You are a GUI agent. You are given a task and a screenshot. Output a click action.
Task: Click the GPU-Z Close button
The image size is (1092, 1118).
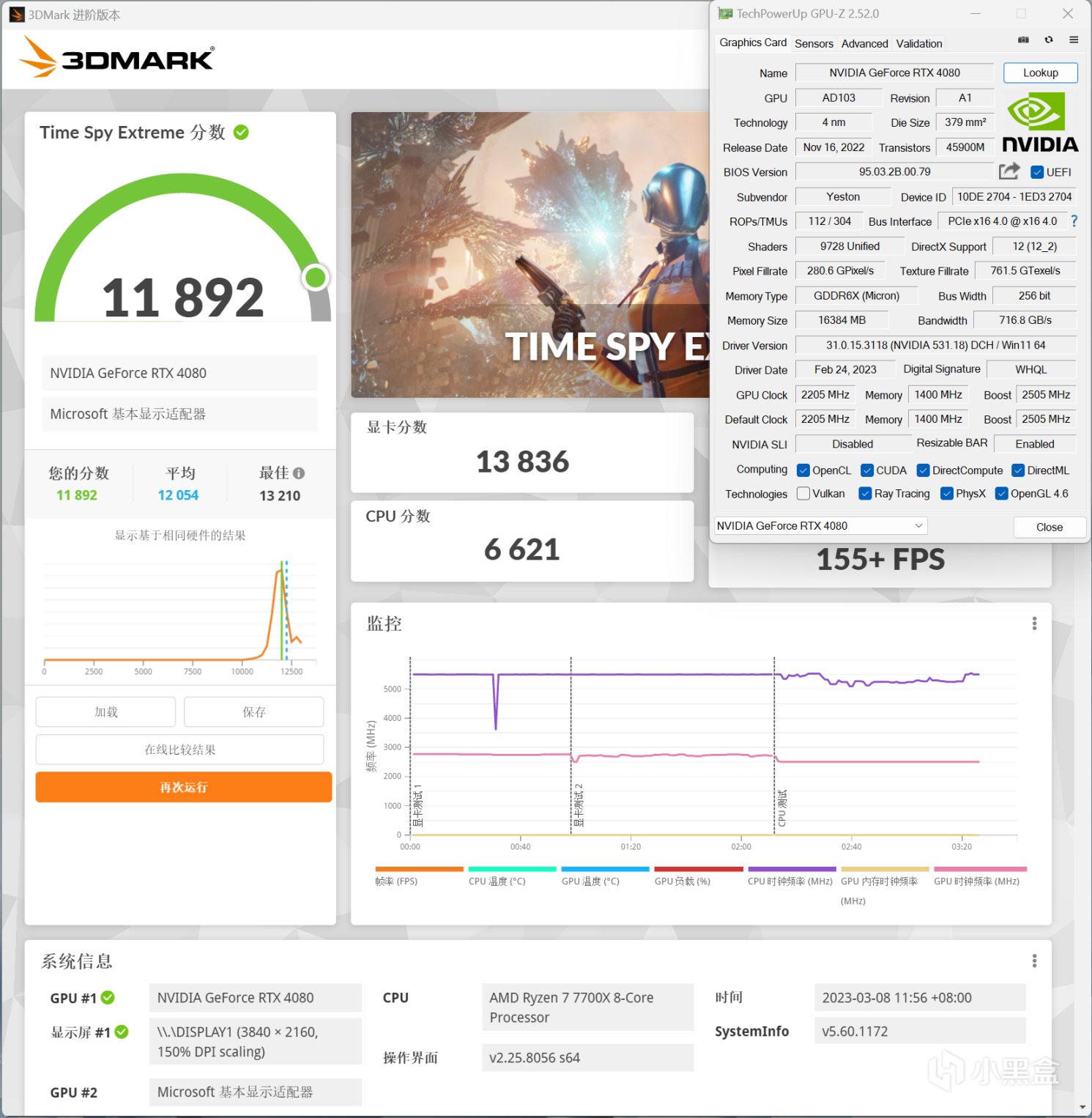1049,527
